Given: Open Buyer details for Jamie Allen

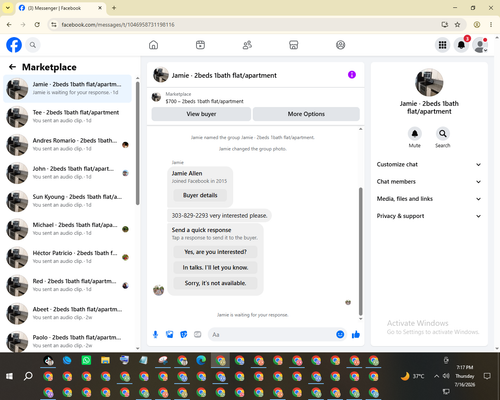Looking at the screenshot, I should pyautogui.click(x=200, y=195).
